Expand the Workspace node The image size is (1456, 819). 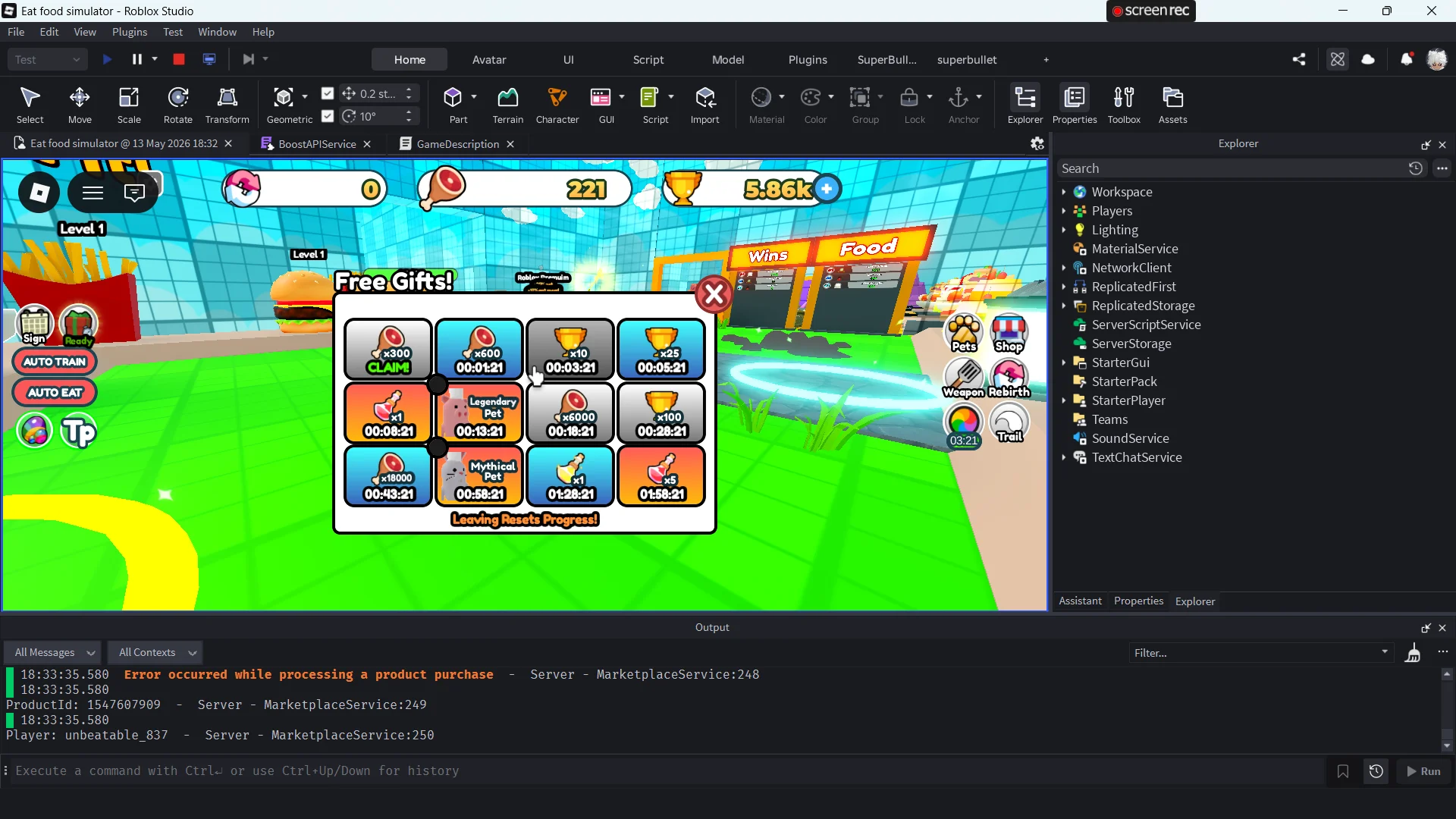pos(1064,192)
